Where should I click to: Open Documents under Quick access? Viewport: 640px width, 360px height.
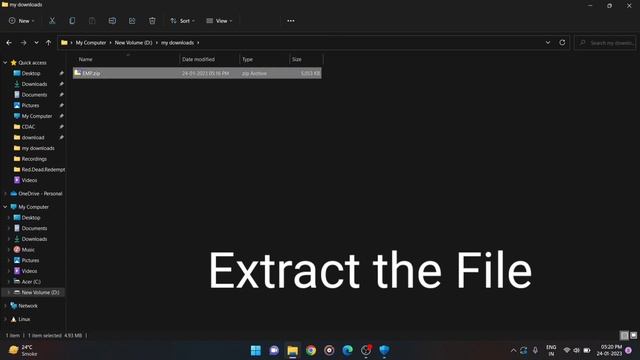click(34, 95)
